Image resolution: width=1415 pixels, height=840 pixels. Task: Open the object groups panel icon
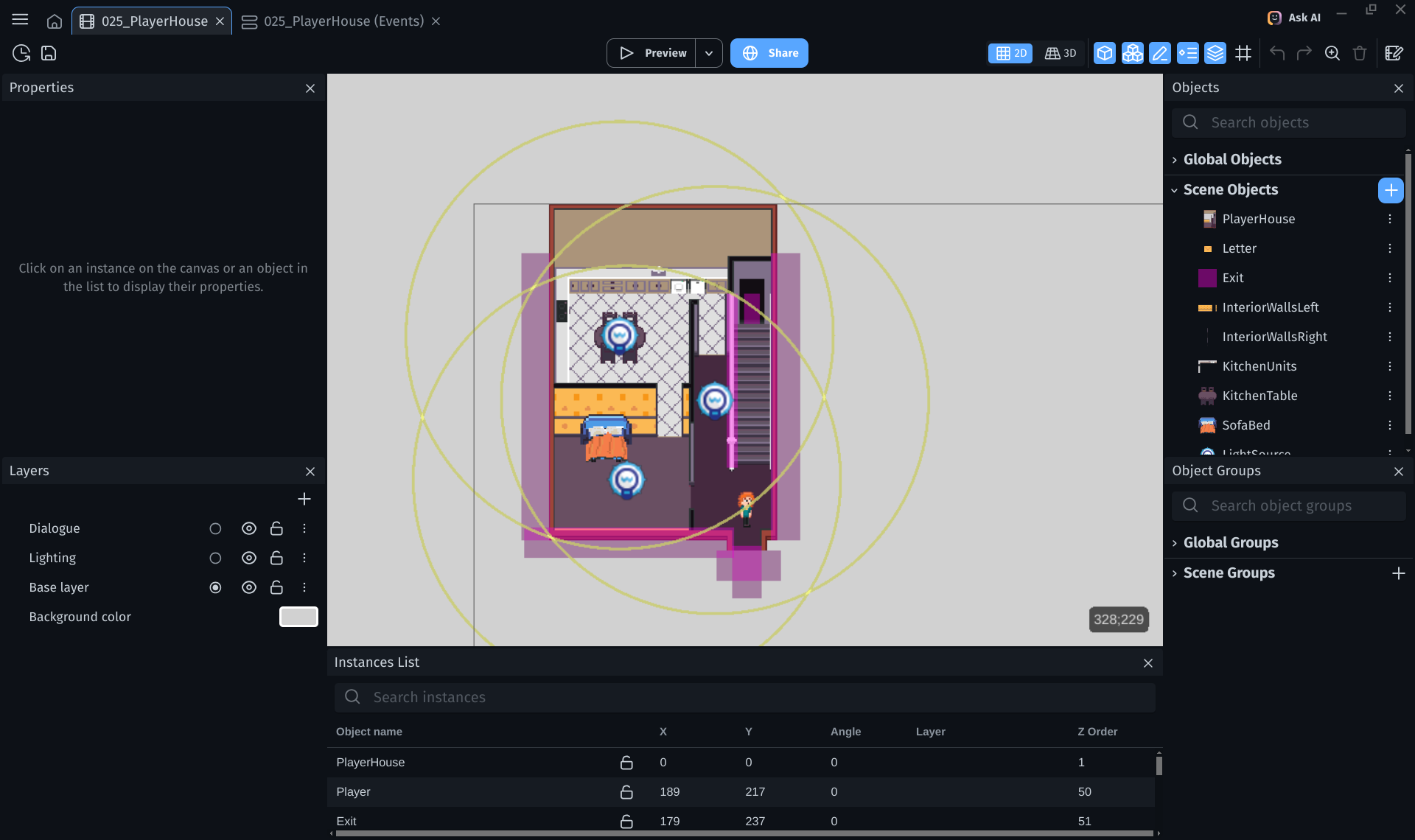click(1132, 53)
